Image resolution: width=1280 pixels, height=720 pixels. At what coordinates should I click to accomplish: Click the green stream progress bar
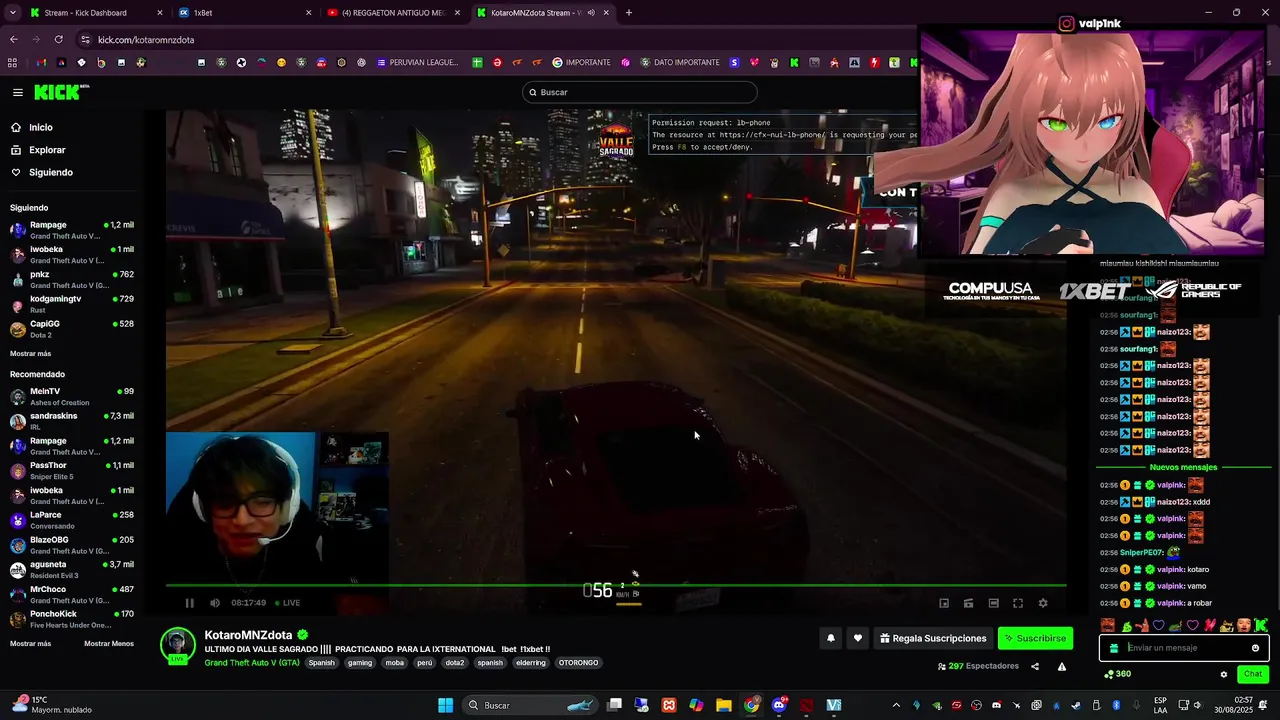click(616, 586)
